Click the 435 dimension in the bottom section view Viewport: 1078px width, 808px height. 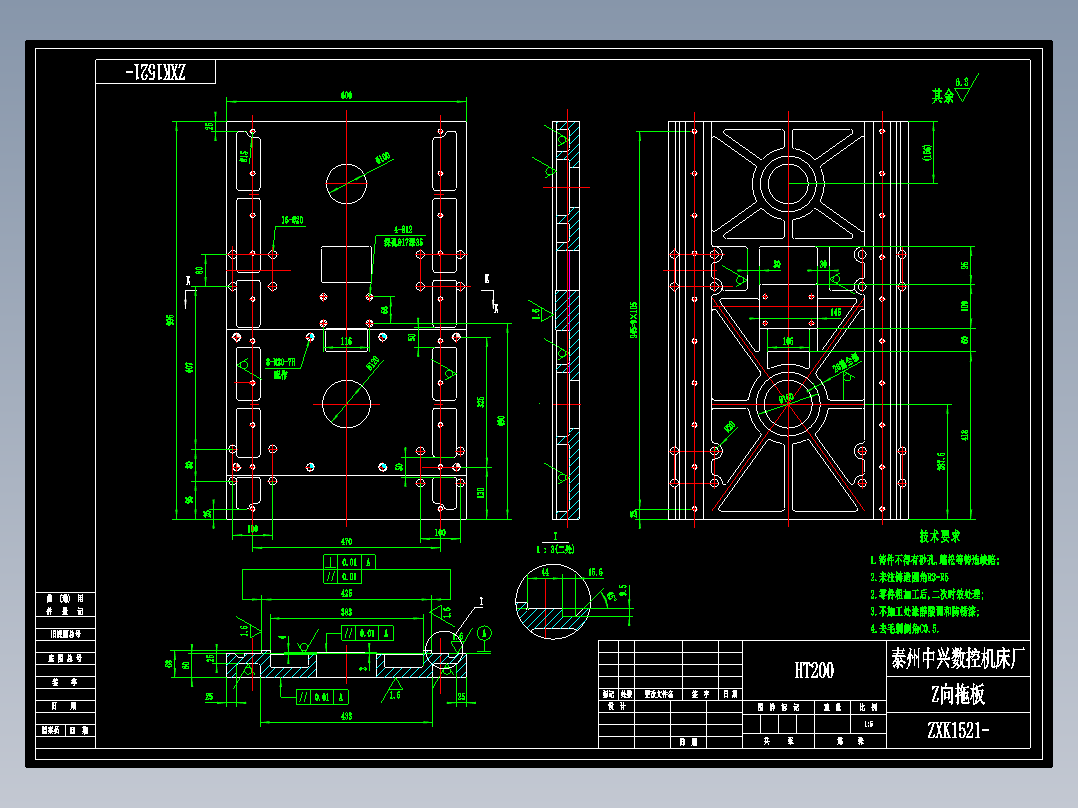346,593
